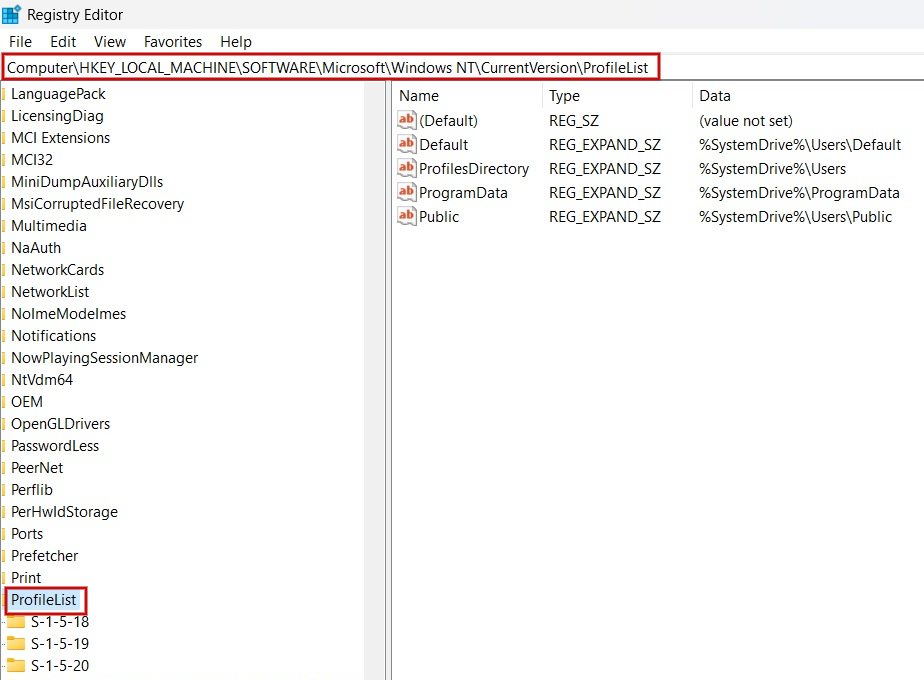Image resolution: width=924 pixels, height=680 pixels.
Task: Click the ab icon next to ProfilesDirectory
Action: click(x=406, y=168)
